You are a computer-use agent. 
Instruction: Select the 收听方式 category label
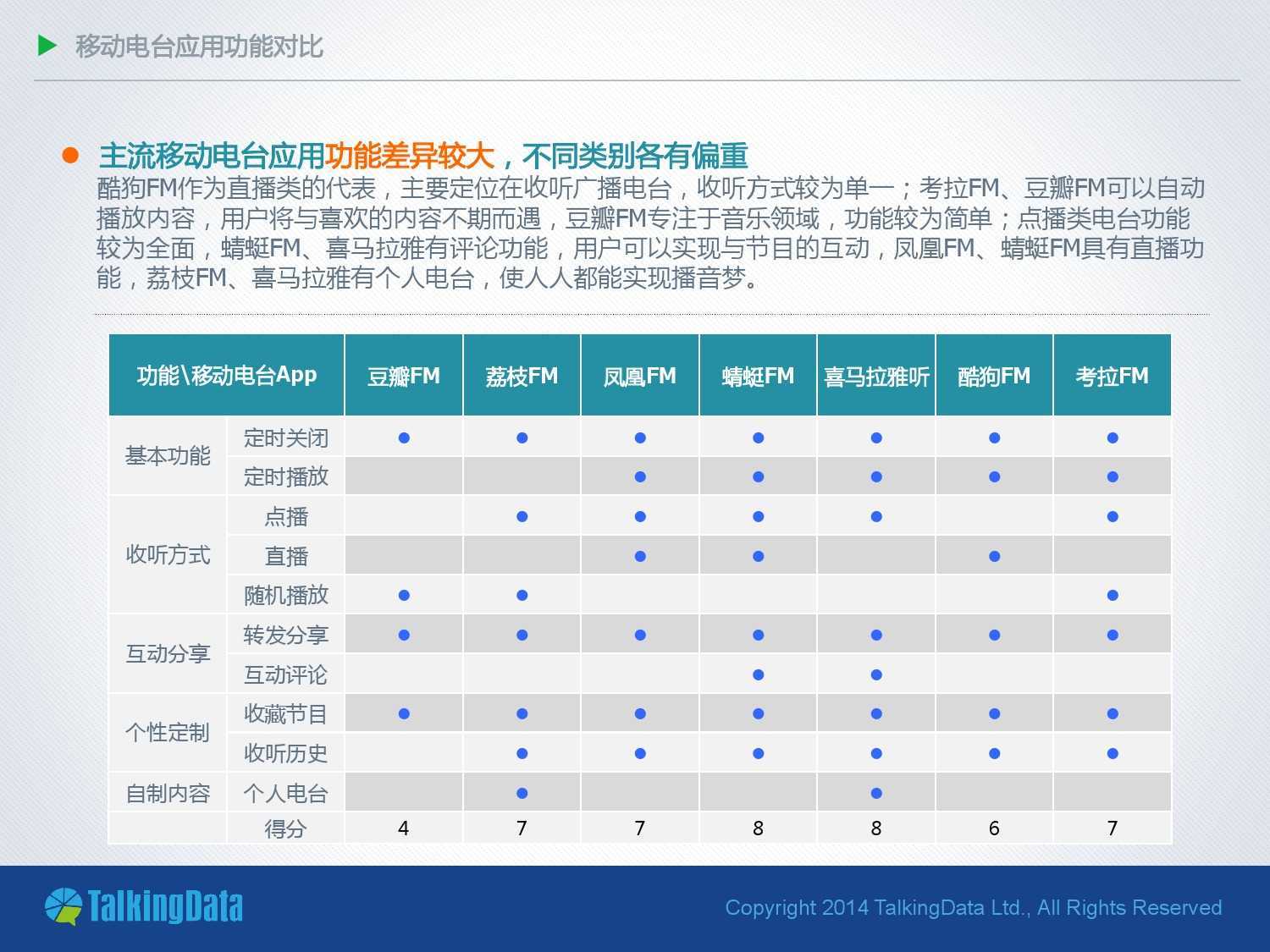click(x=168, y=555)
